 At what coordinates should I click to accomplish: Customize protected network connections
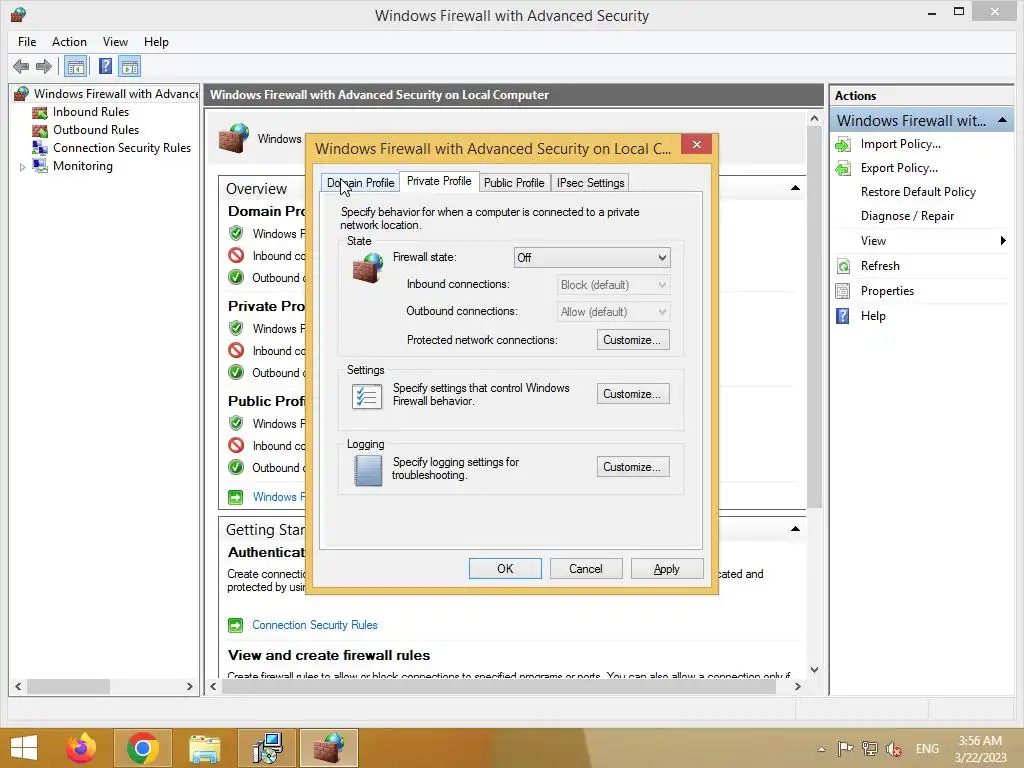click(633, 340)
